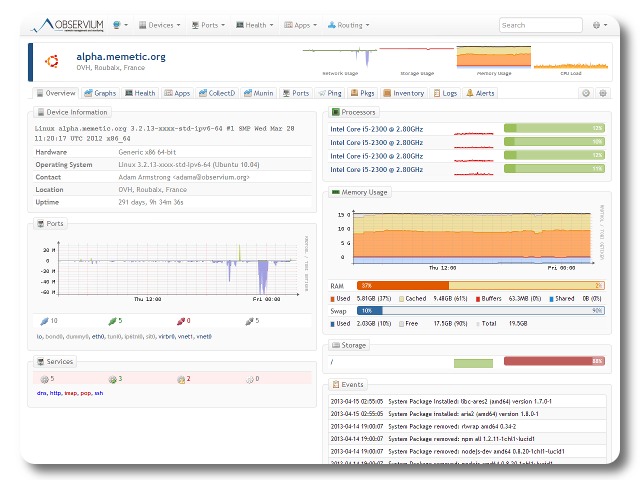
Task: Open the settings gear menu in navbar
Action: [600, 25]
